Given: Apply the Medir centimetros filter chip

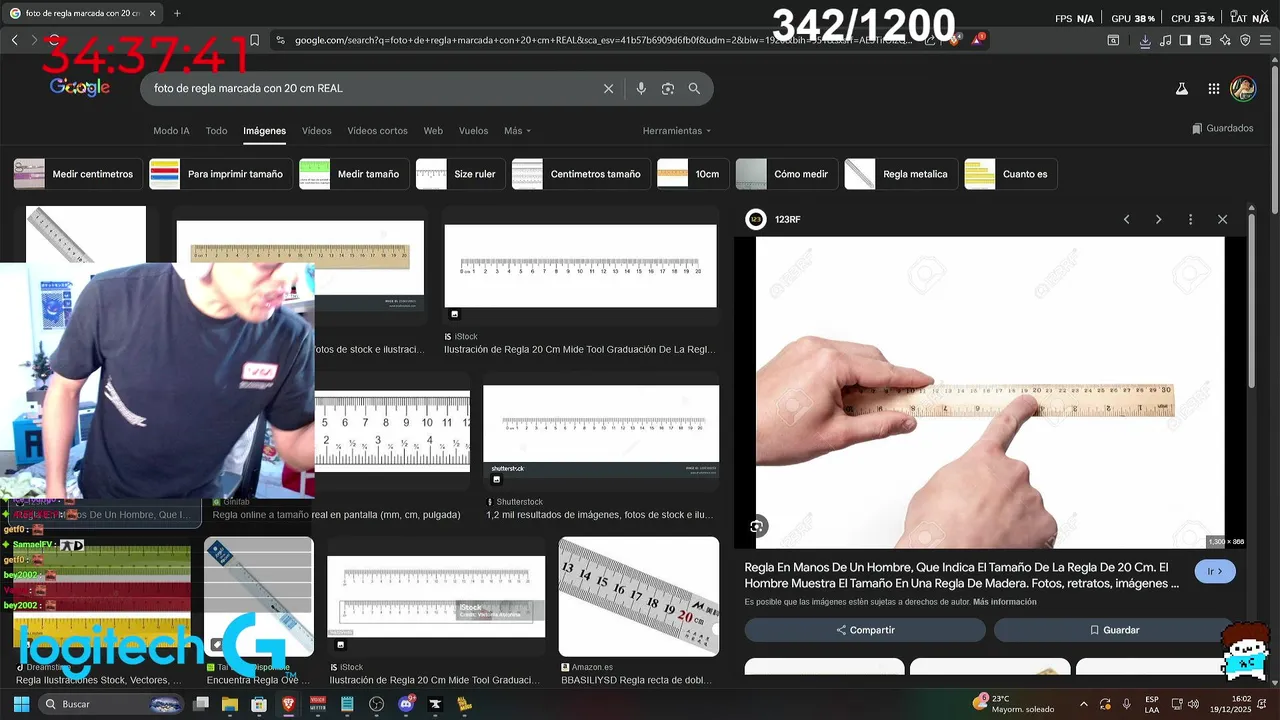Looking at the screenshot, I should 77,174.
